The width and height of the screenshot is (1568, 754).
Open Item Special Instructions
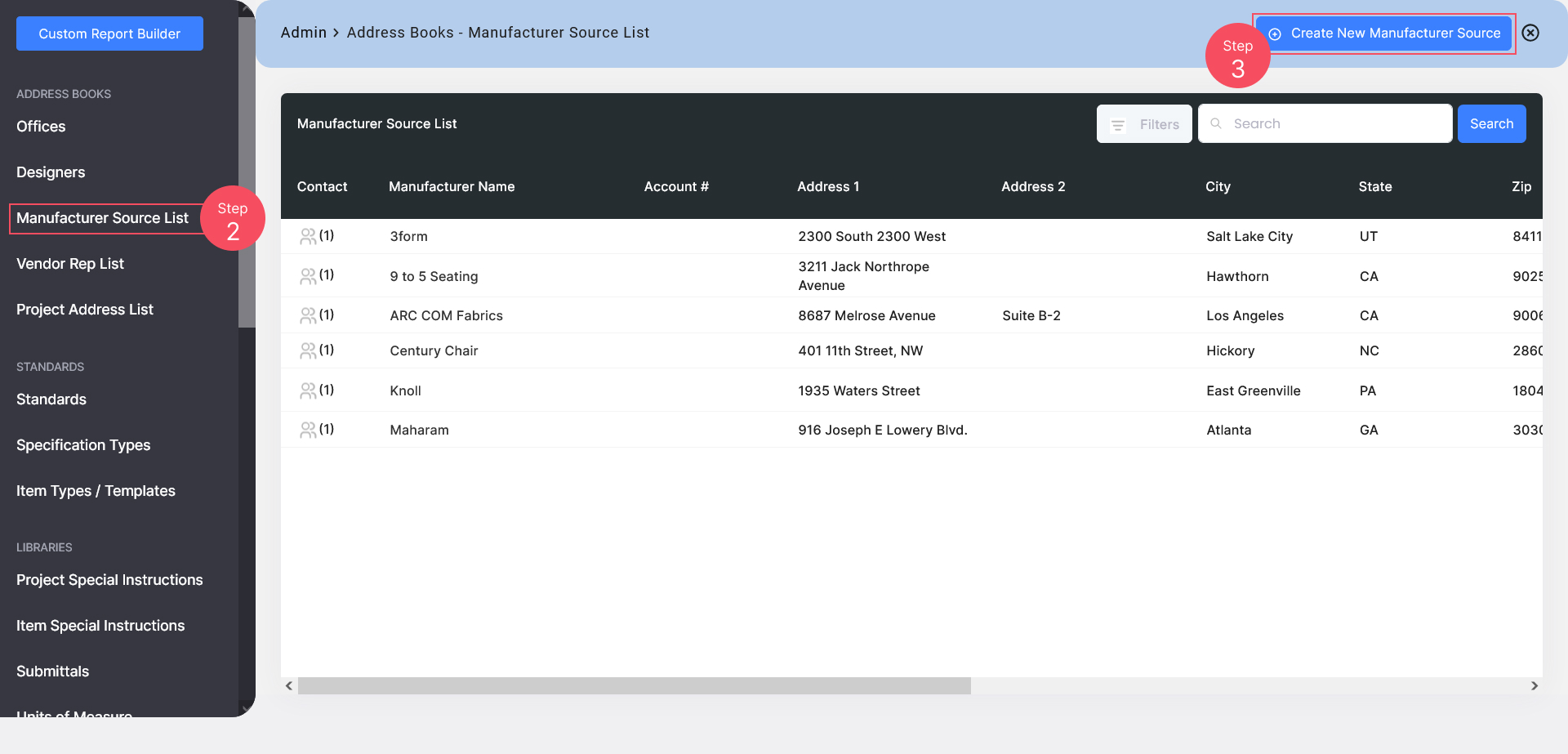[x=100, y=626]
